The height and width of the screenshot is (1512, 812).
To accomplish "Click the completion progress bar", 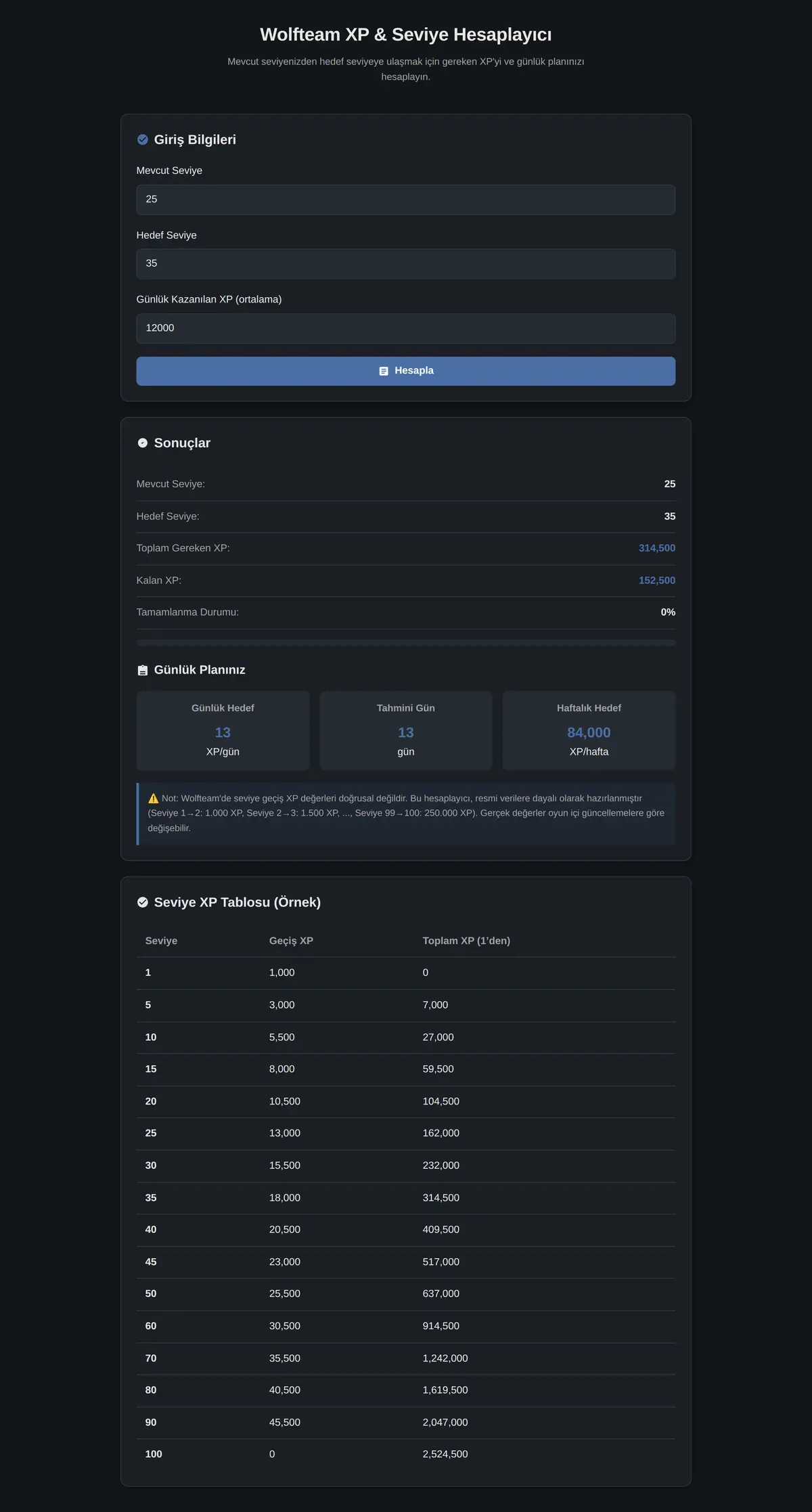I will (406, 642).
